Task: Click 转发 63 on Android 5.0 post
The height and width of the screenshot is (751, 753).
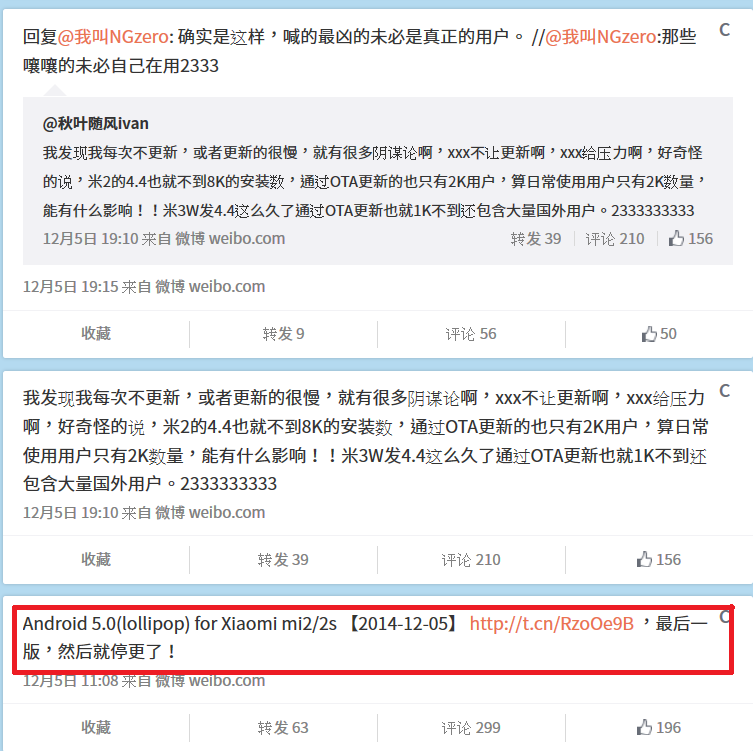Action: pos(283,727)
